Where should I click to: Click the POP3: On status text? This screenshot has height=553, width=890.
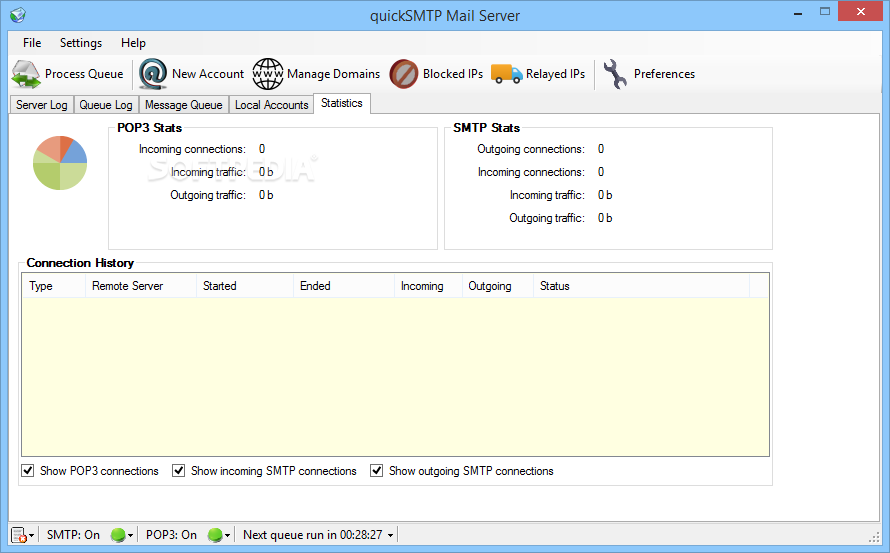(x=171, y=535)
